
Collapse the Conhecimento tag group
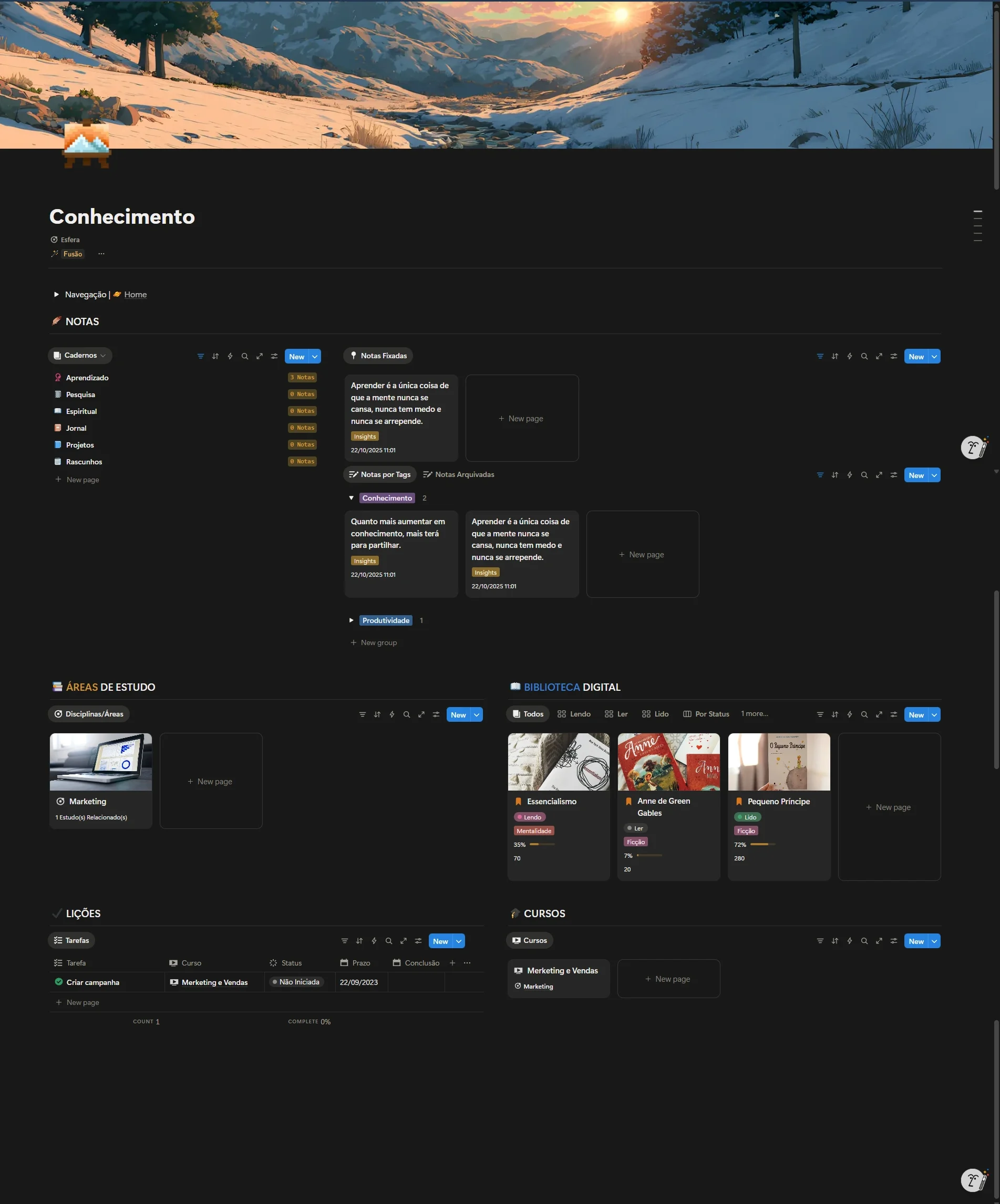352,498
